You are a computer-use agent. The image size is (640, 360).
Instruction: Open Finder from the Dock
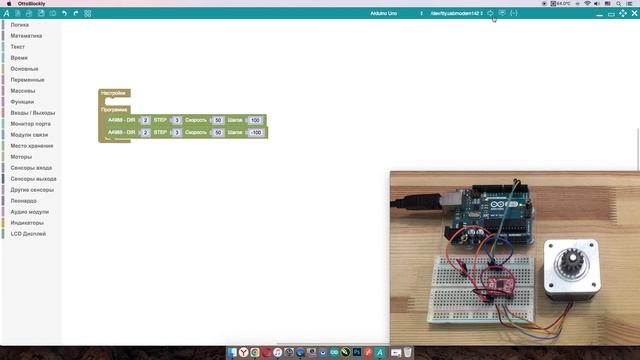tap(232, 352)
